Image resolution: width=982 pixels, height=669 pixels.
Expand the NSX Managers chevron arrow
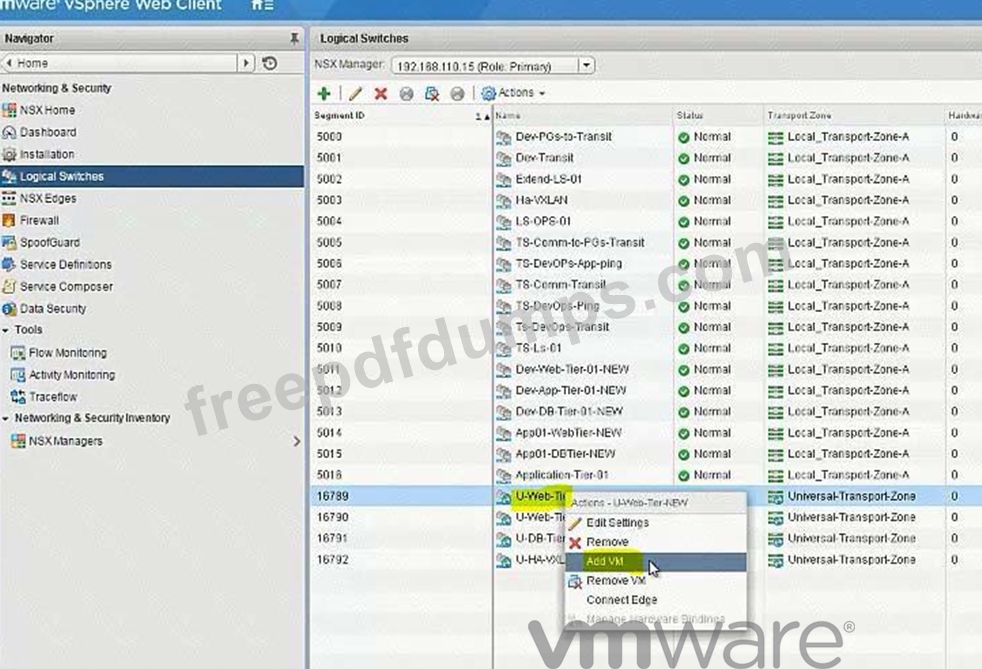[297, 441]
